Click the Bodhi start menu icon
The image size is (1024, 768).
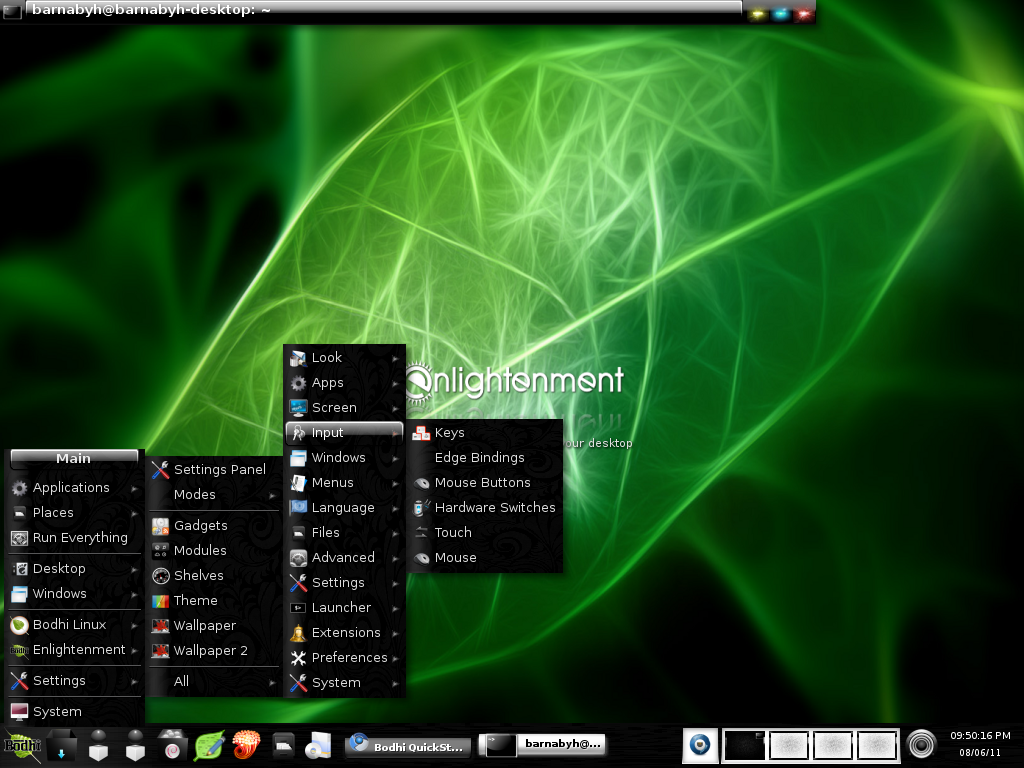(x=22, y=745)
